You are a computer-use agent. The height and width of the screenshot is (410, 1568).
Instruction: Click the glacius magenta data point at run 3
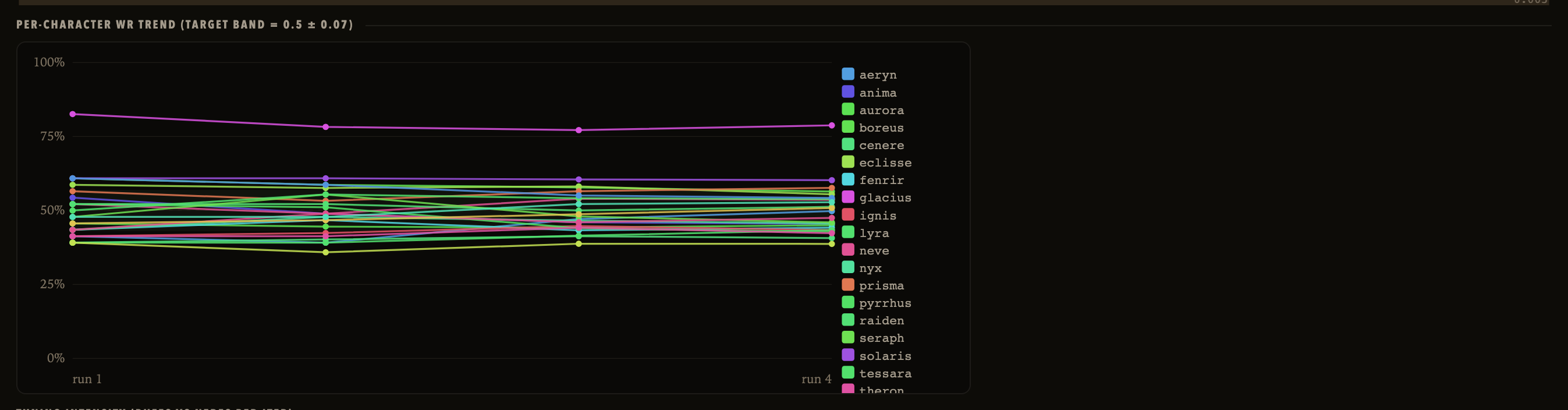(579, 130)
